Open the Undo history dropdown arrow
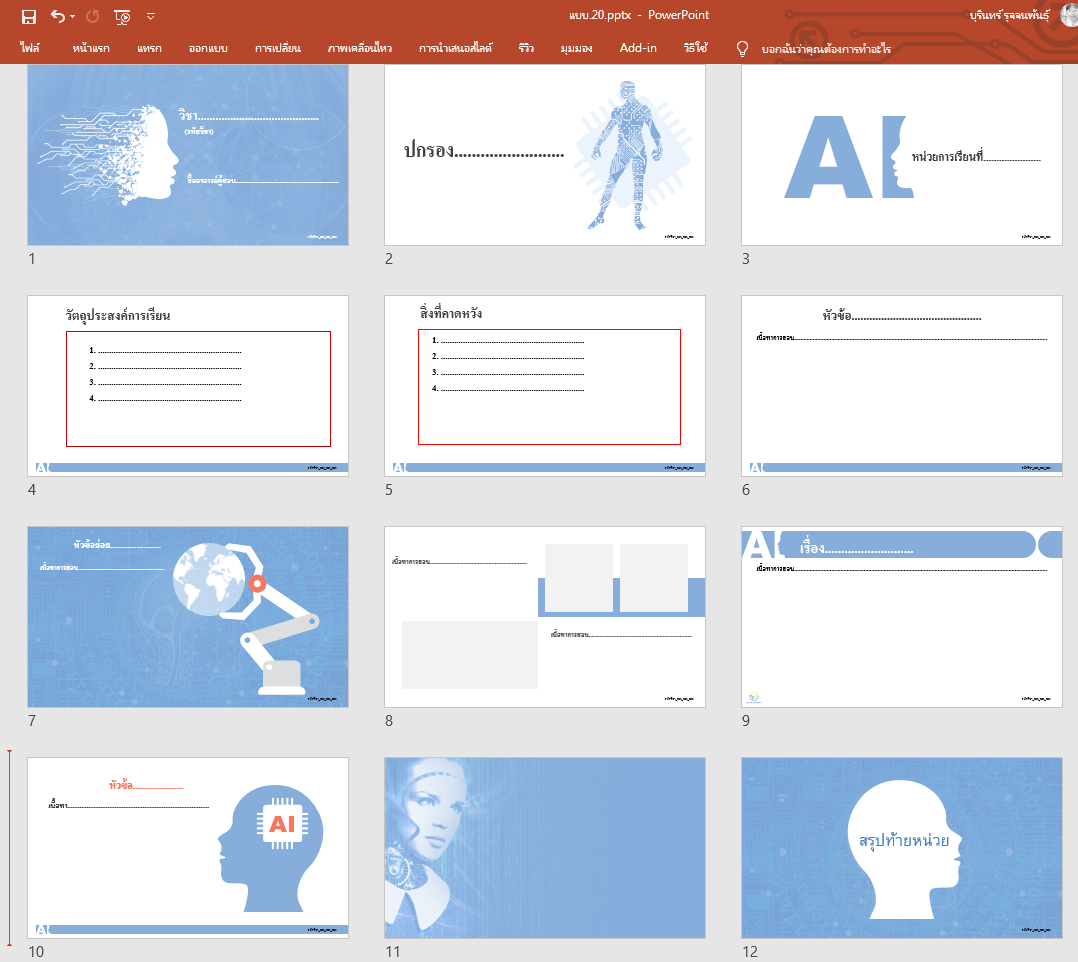 (73, 17)
